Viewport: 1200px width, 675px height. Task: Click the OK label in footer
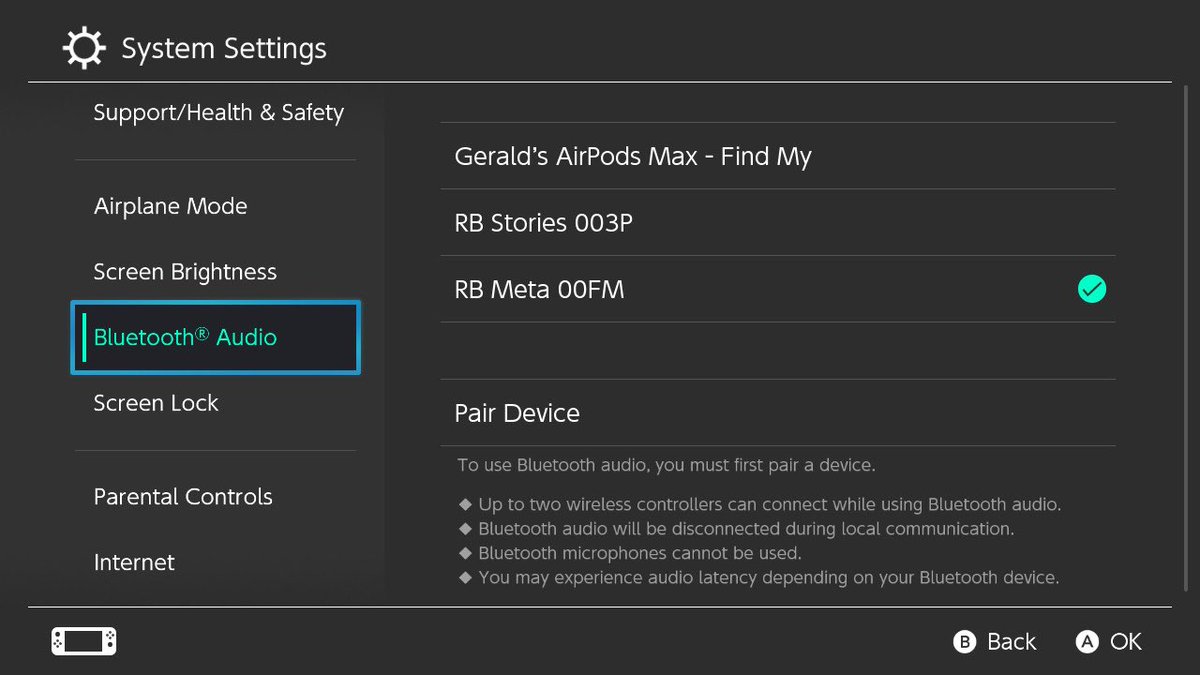click(1126, 642)
